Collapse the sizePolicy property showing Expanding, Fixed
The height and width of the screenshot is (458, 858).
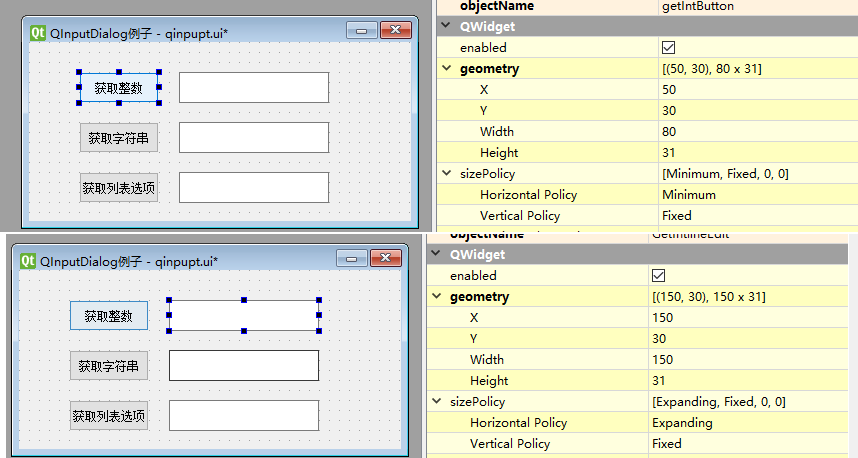(x=436, y=402)
